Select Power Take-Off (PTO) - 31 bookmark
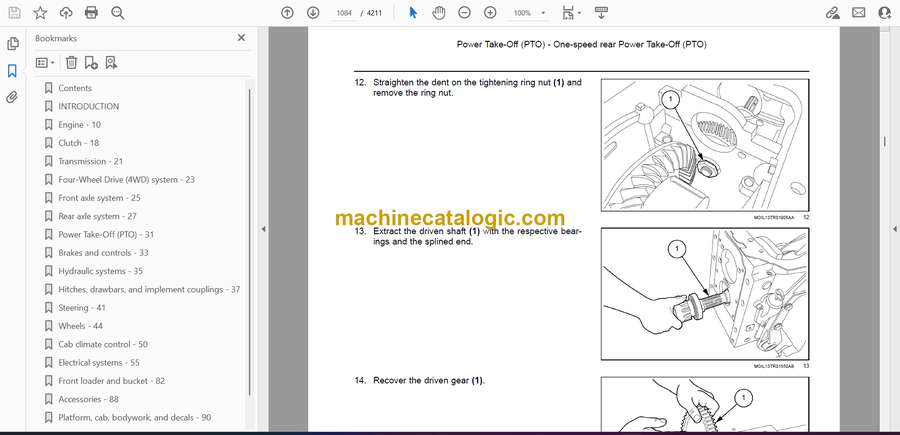Image resolution: width=900 pixels, height=435 pixels. 106,234
